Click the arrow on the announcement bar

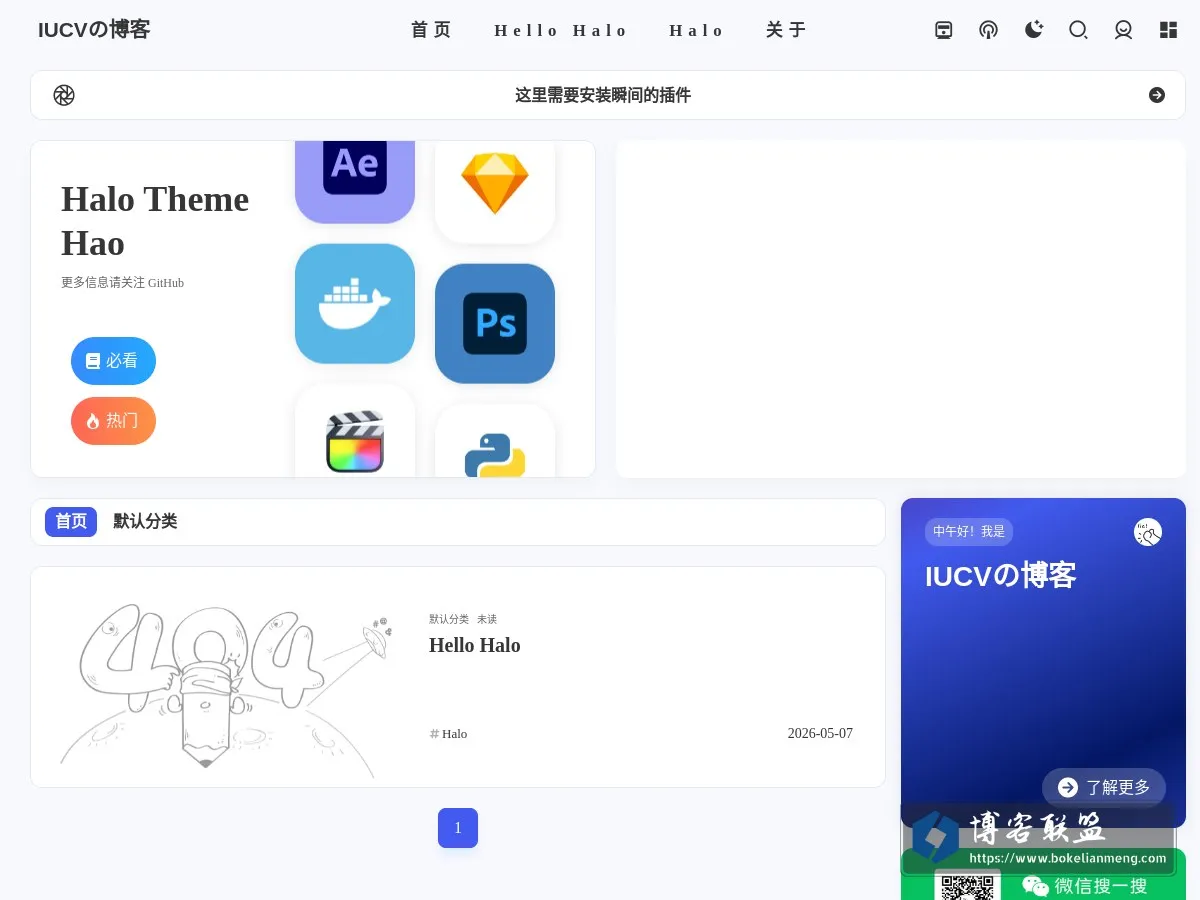(1157, 95)
